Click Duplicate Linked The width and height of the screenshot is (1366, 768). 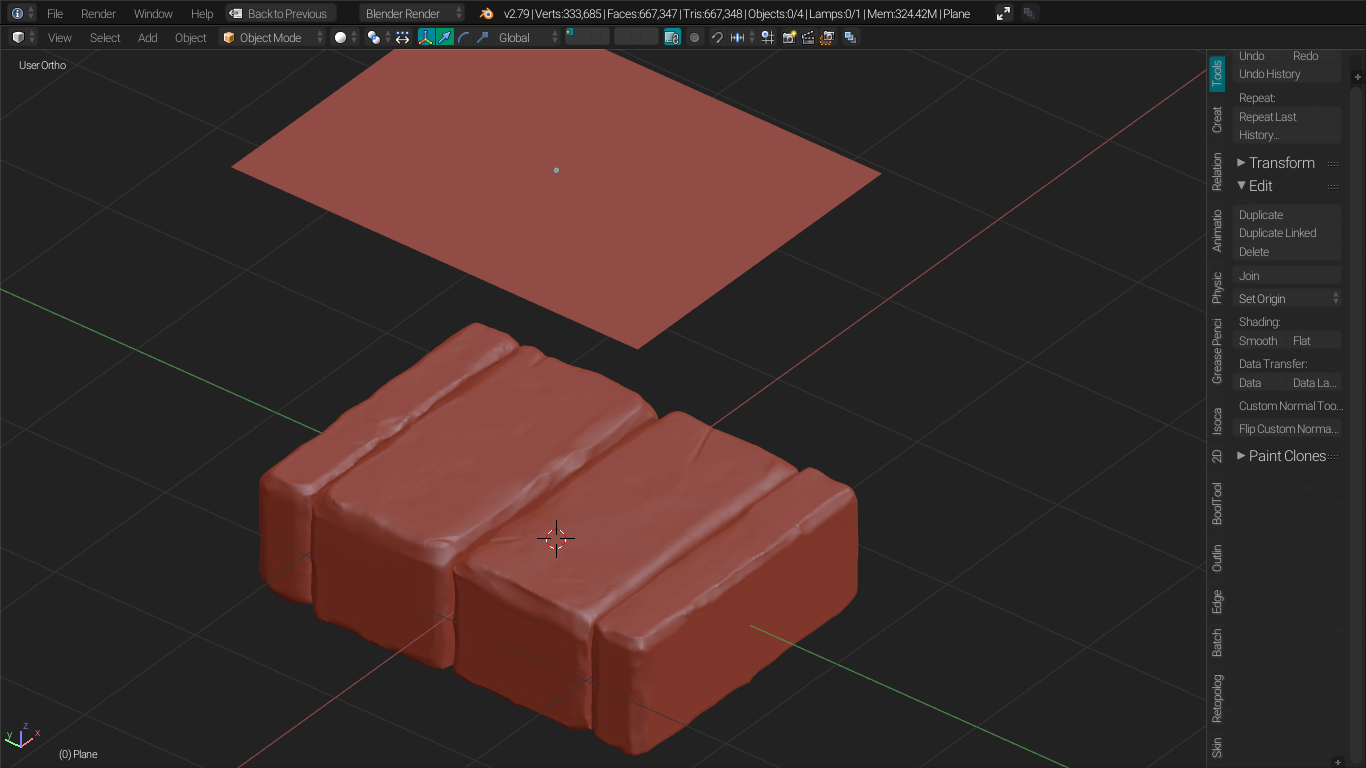click(1287, 233)
